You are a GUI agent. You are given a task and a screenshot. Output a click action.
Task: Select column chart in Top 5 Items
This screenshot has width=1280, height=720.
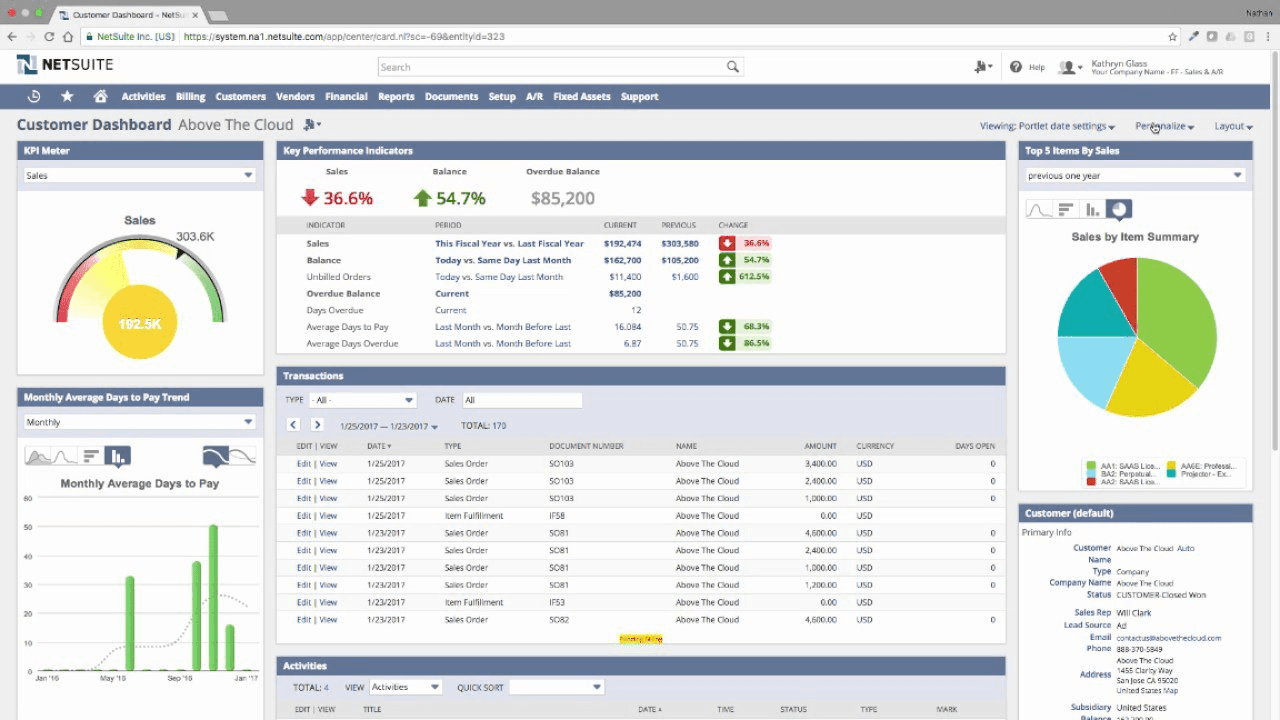[1092, 210]
